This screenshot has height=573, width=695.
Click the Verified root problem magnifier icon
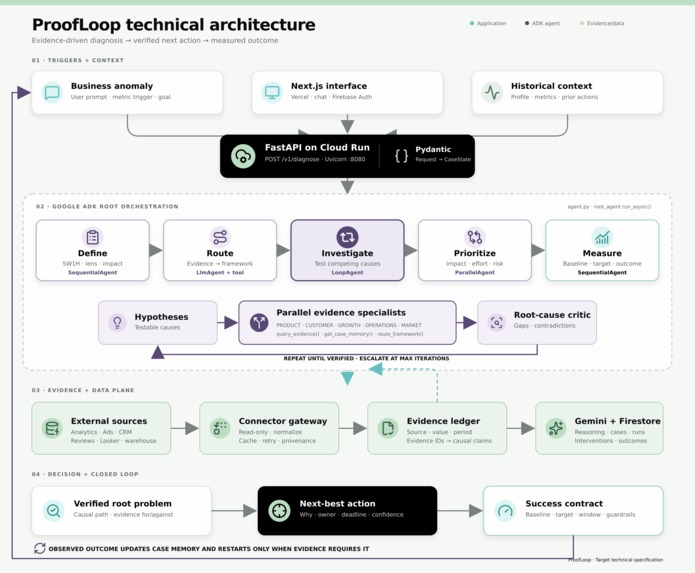coord(54,511)
